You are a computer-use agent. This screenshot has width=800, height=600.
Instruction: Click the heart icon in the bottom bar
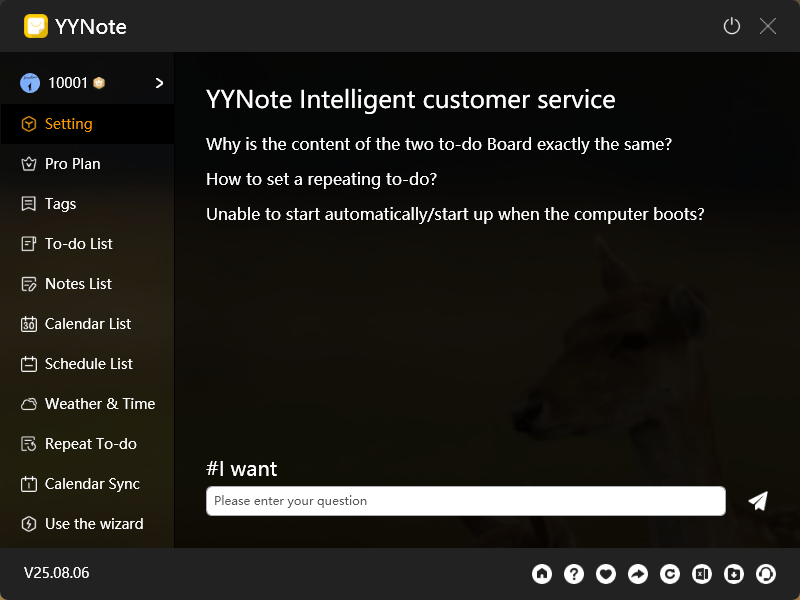pyautogui.click(x=606, y=573)
